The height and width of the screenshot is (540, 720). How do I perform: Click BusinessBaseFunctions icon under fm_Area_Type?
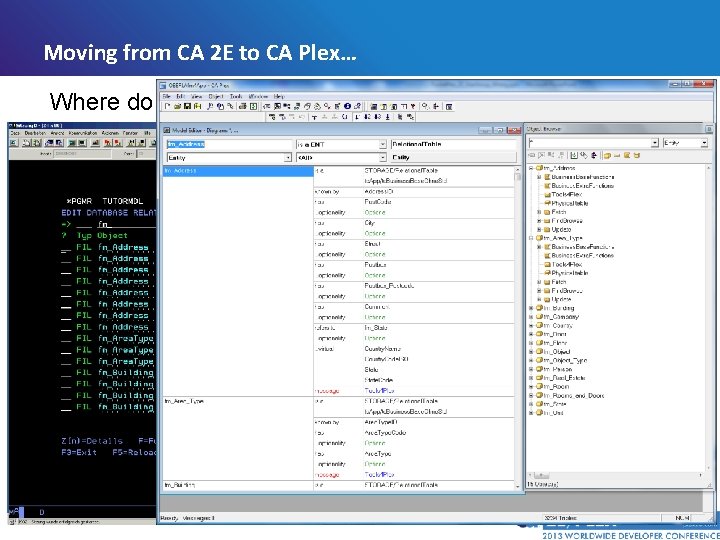pos(547,247)
